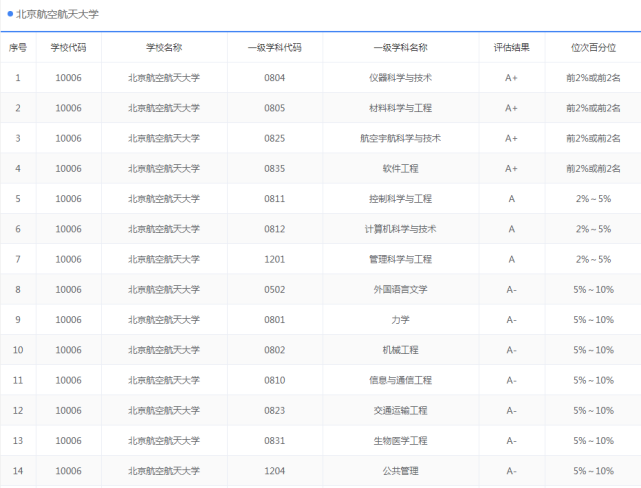The height and width of the screenshot is (488, 641).
Task: Click the blue bullet beside 北京航空航天大学 title
Action: (x=10, y=14)
